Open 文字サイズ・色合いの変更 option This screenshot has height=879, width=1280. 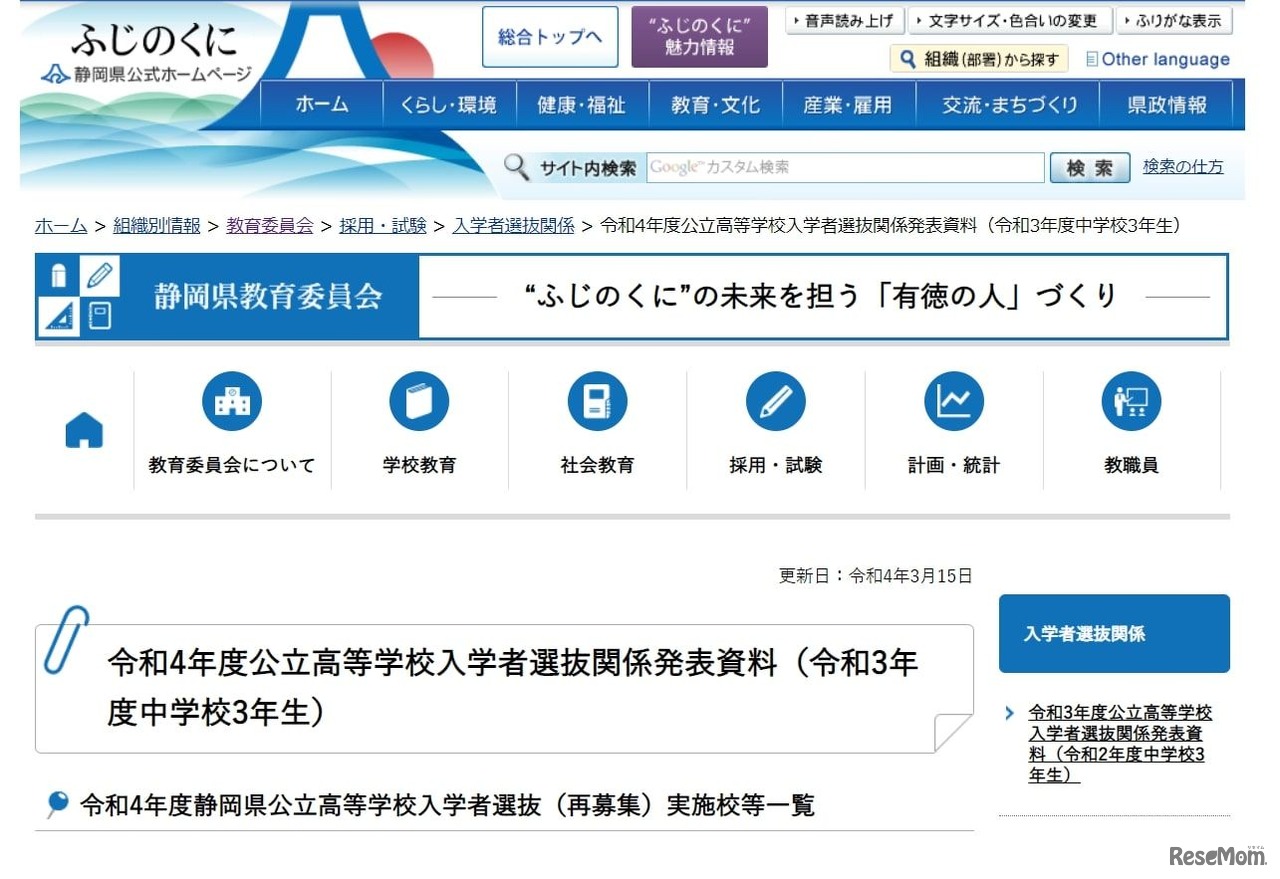click(x=1009, y=21)
